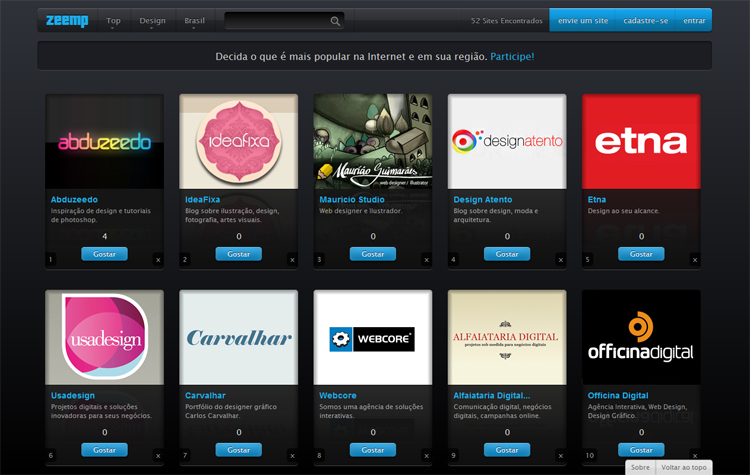Click the Abduzeedo title link
The image size is (750, 475).
click(74, 199)
